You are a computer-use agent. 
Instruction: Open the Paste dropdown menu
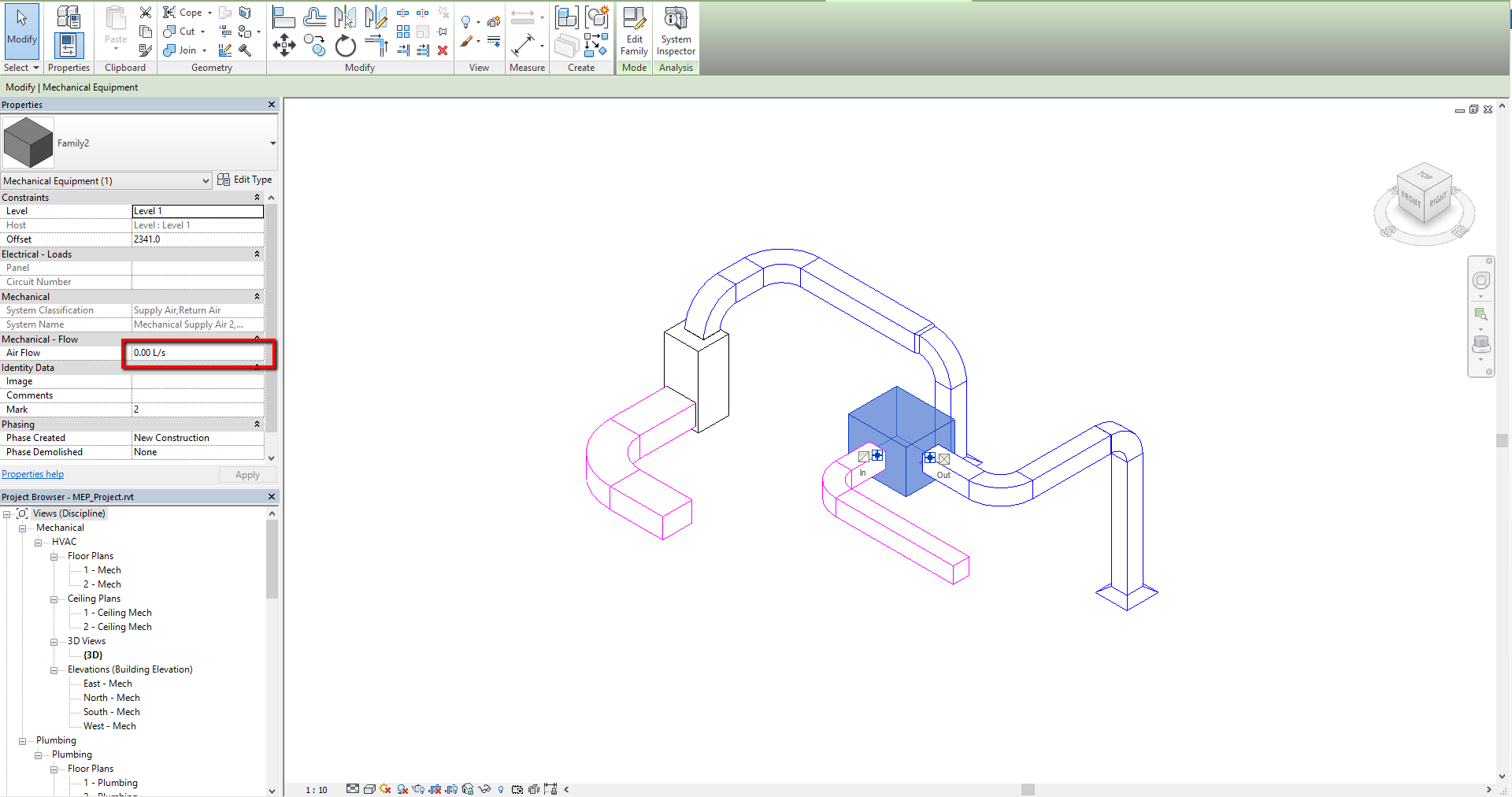[115, 47]
